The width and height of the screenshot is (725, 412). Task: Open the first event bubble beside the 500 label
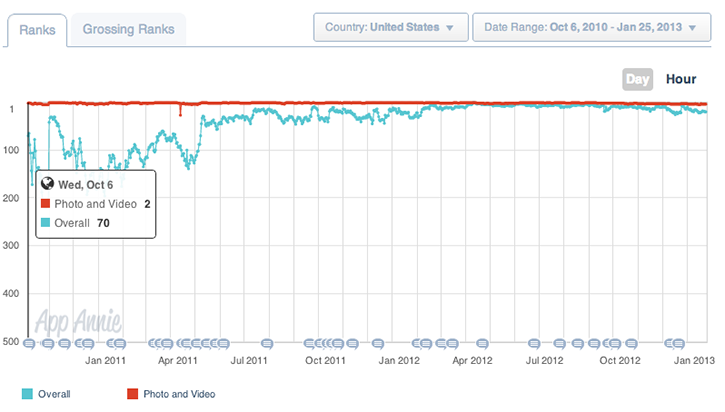tap(29, 344)
